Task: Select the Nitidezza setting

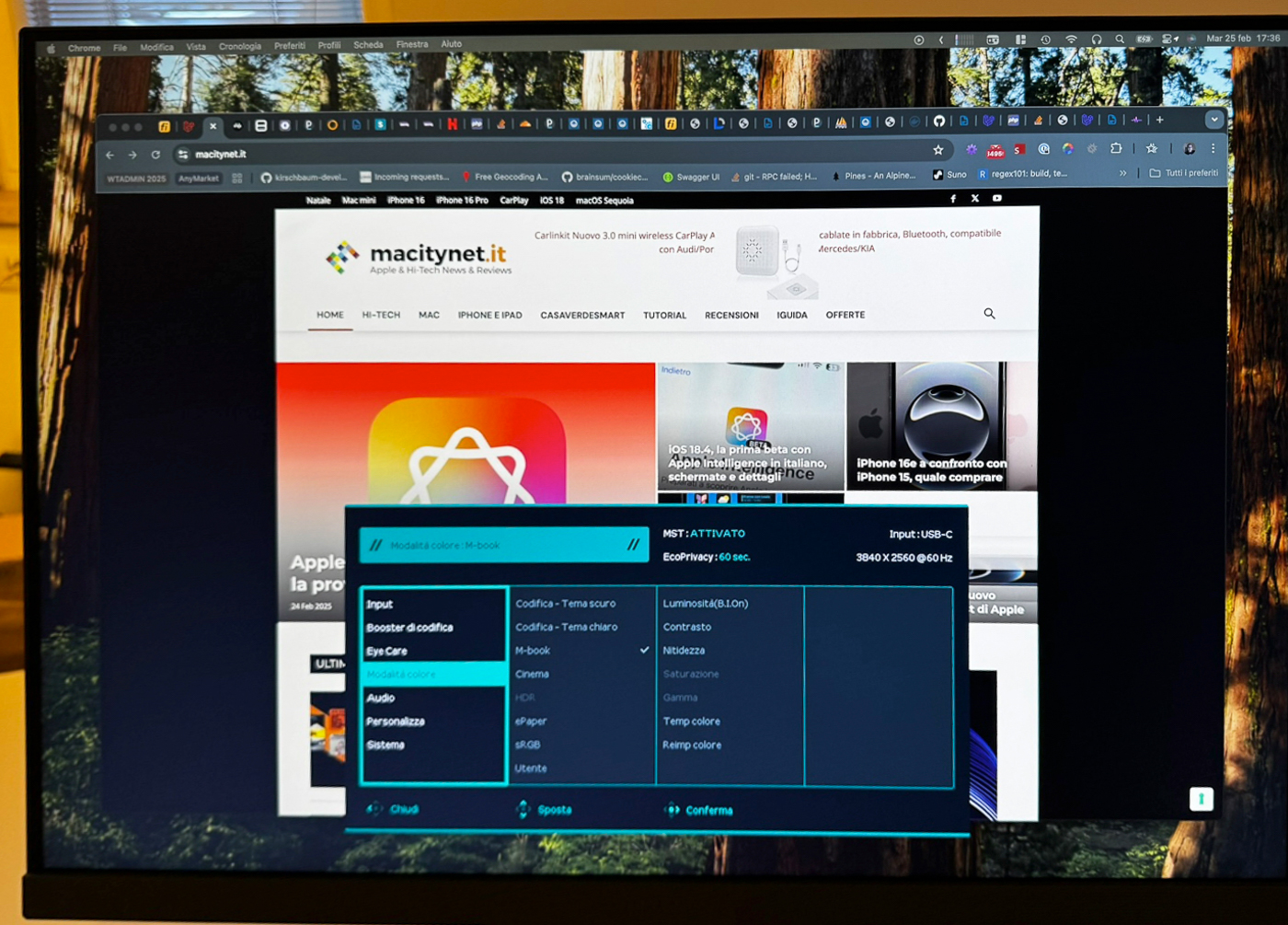Action: (684, 651)
